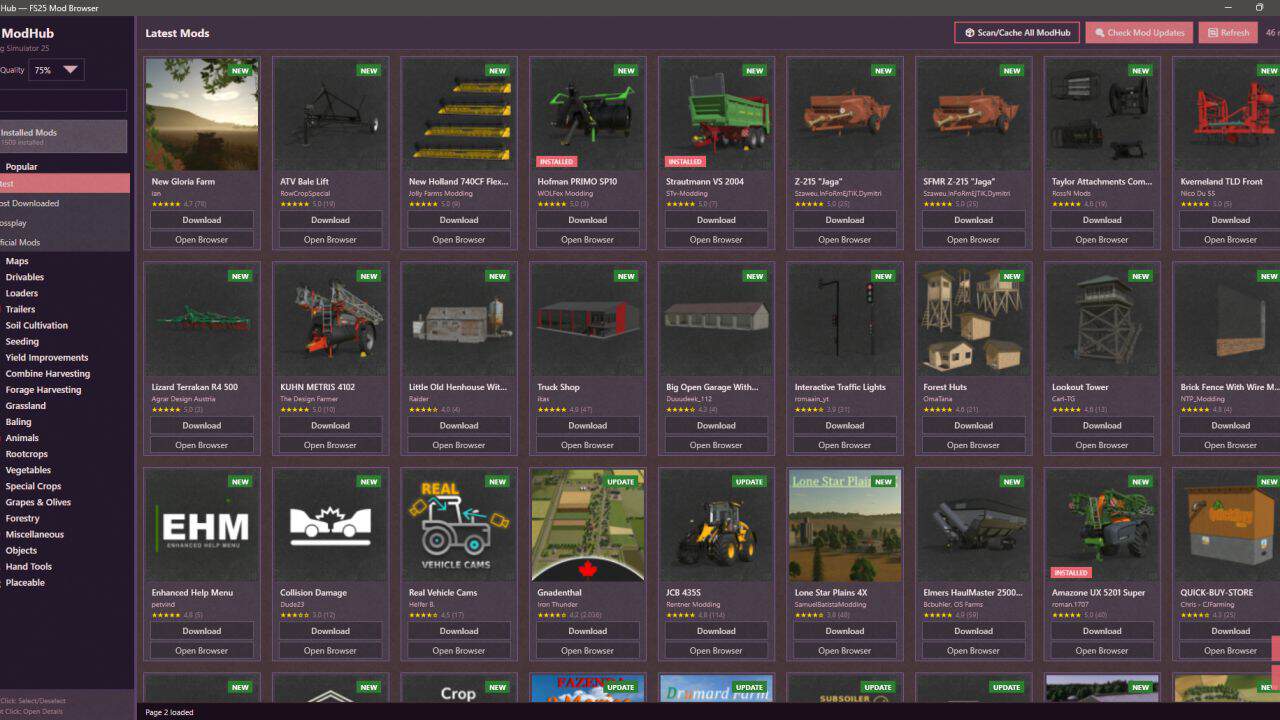Open the Hand Tools category
The image size is (1280, 720).
click(x=29, y=565)
